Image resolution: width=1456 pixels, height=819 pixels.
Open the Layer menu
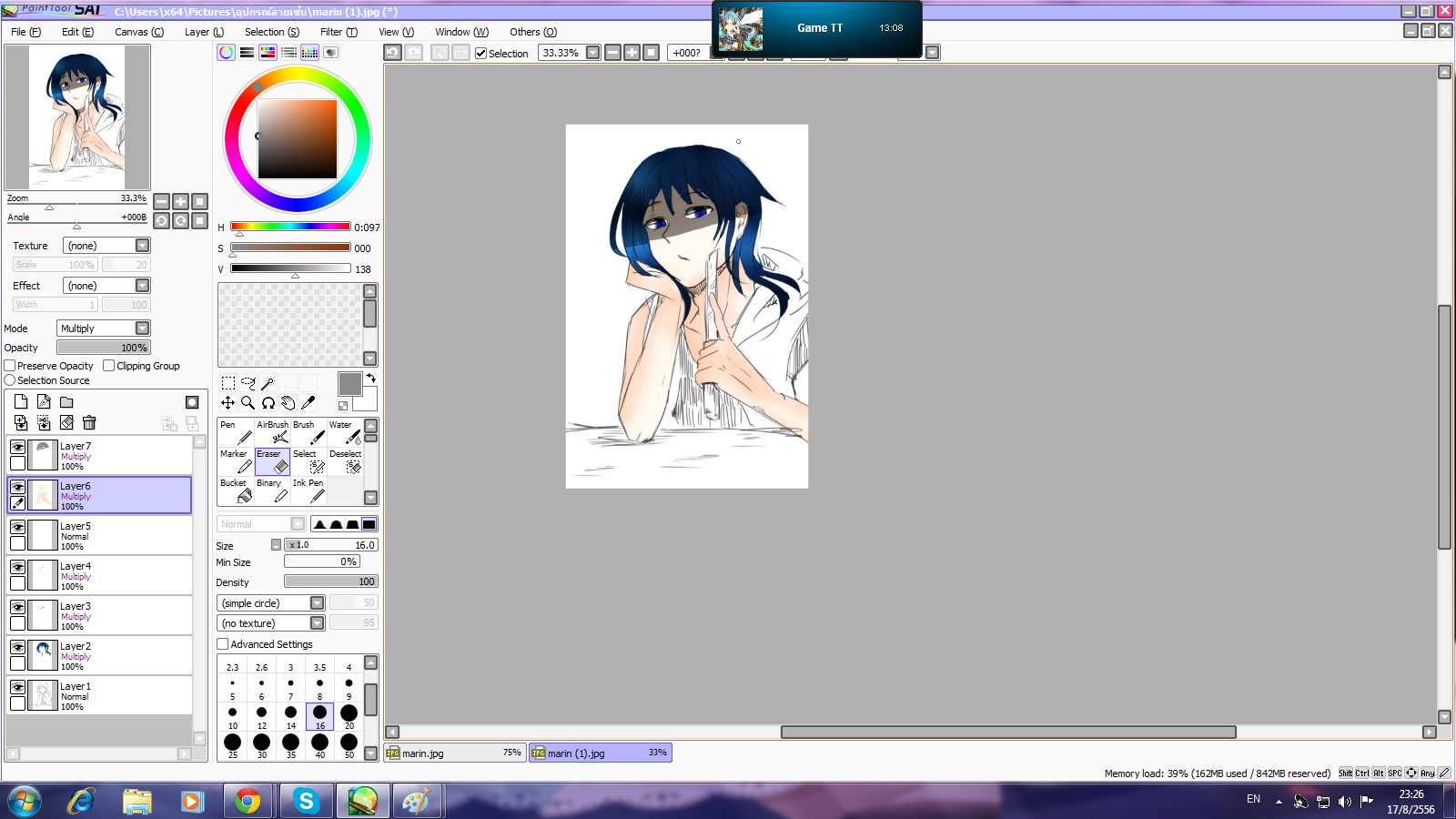point(204,32)
